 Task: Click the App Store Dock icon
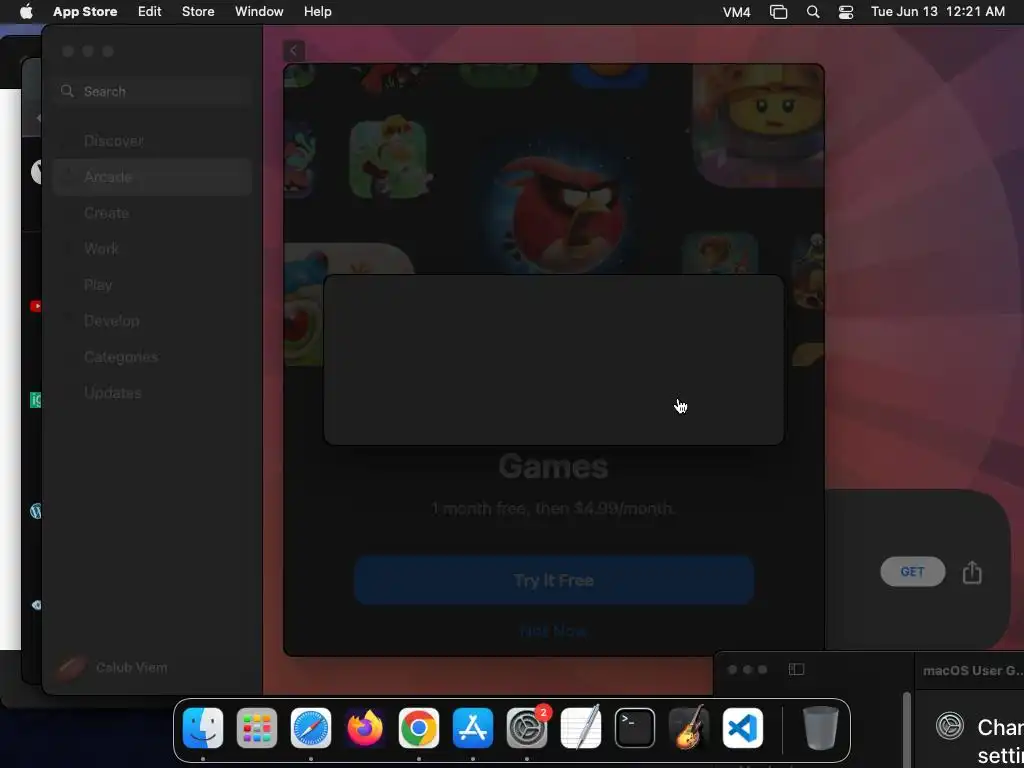click(473, 728)
